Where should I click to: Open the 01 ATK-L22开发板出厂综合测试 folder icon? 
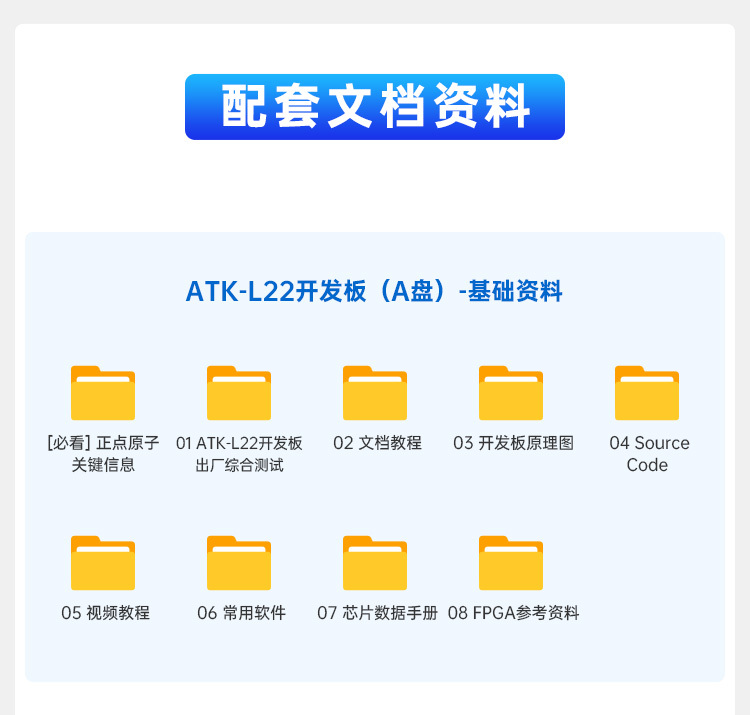pyautogui.click(x=239, y=393)
